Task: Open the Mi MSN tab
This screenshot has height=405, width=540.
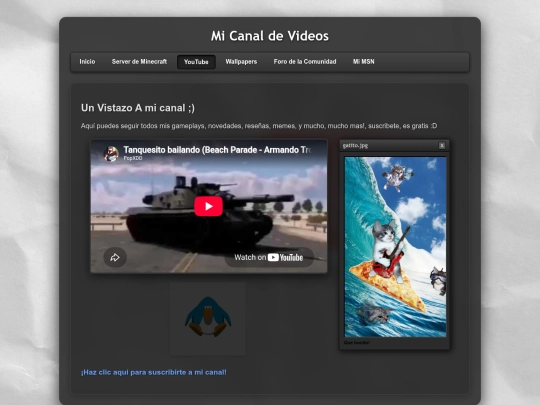Action: pyautogui.click(x=363, y=62)
